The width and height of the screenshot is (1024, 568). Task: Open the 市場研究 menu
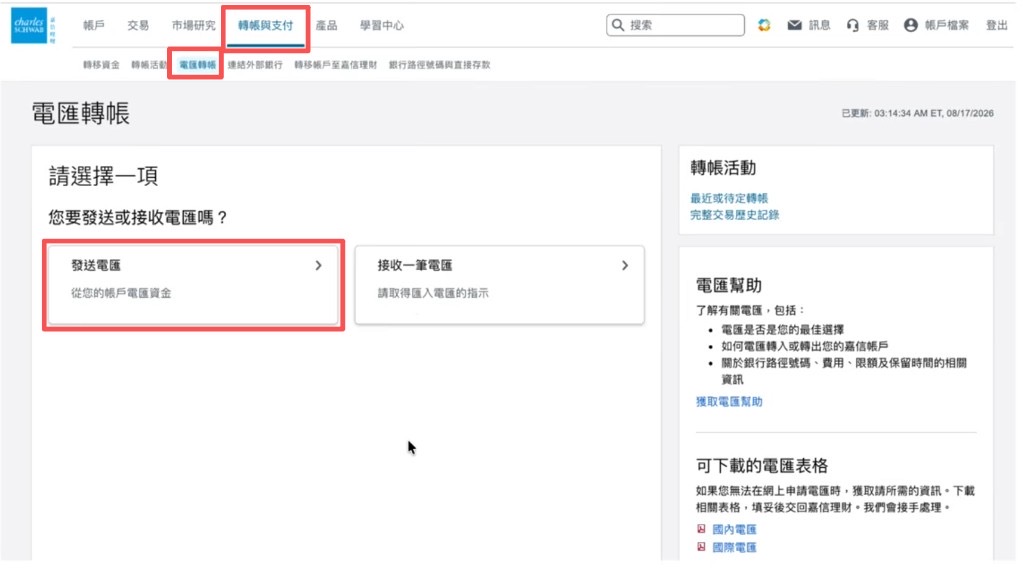pos(193,25)
